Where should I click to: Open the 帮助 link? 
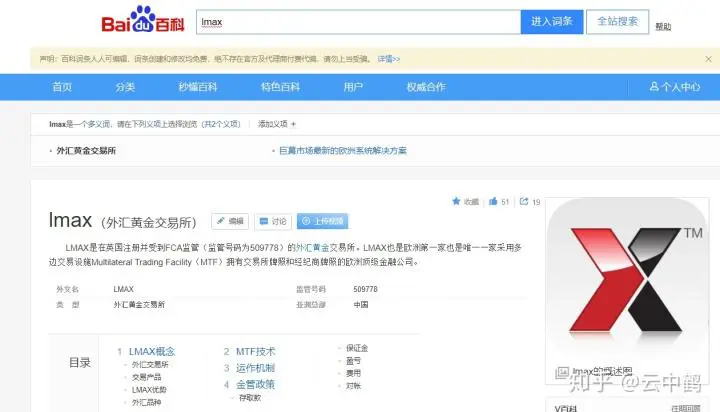click(x=663, y=27)
